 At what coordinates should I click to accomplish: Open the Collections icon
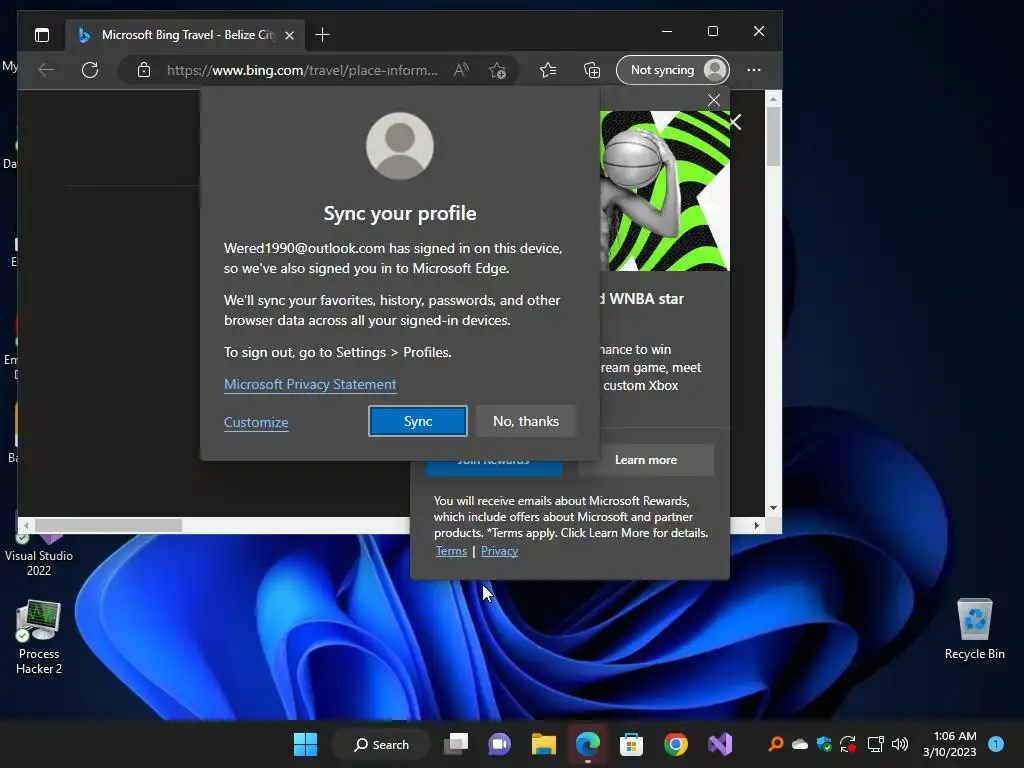[x=592, y=70]
